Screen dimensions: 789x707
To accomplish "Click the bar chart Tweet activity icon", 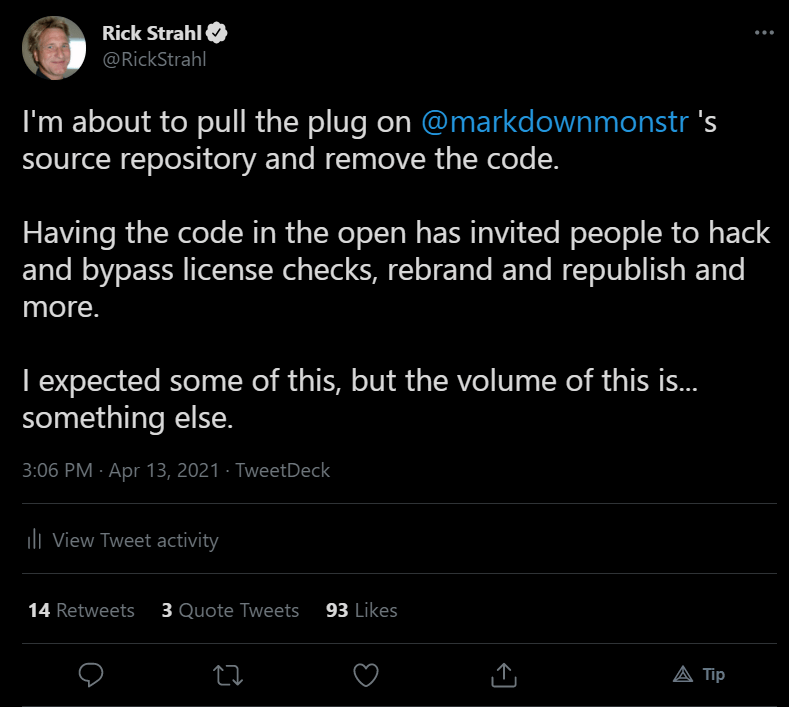I will pos(34,539).
